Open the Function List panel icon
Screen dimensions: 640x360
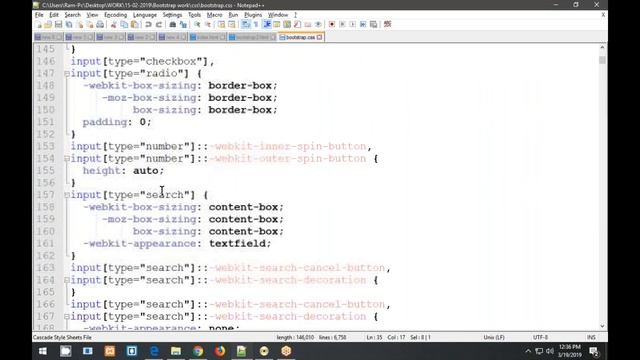297,24
